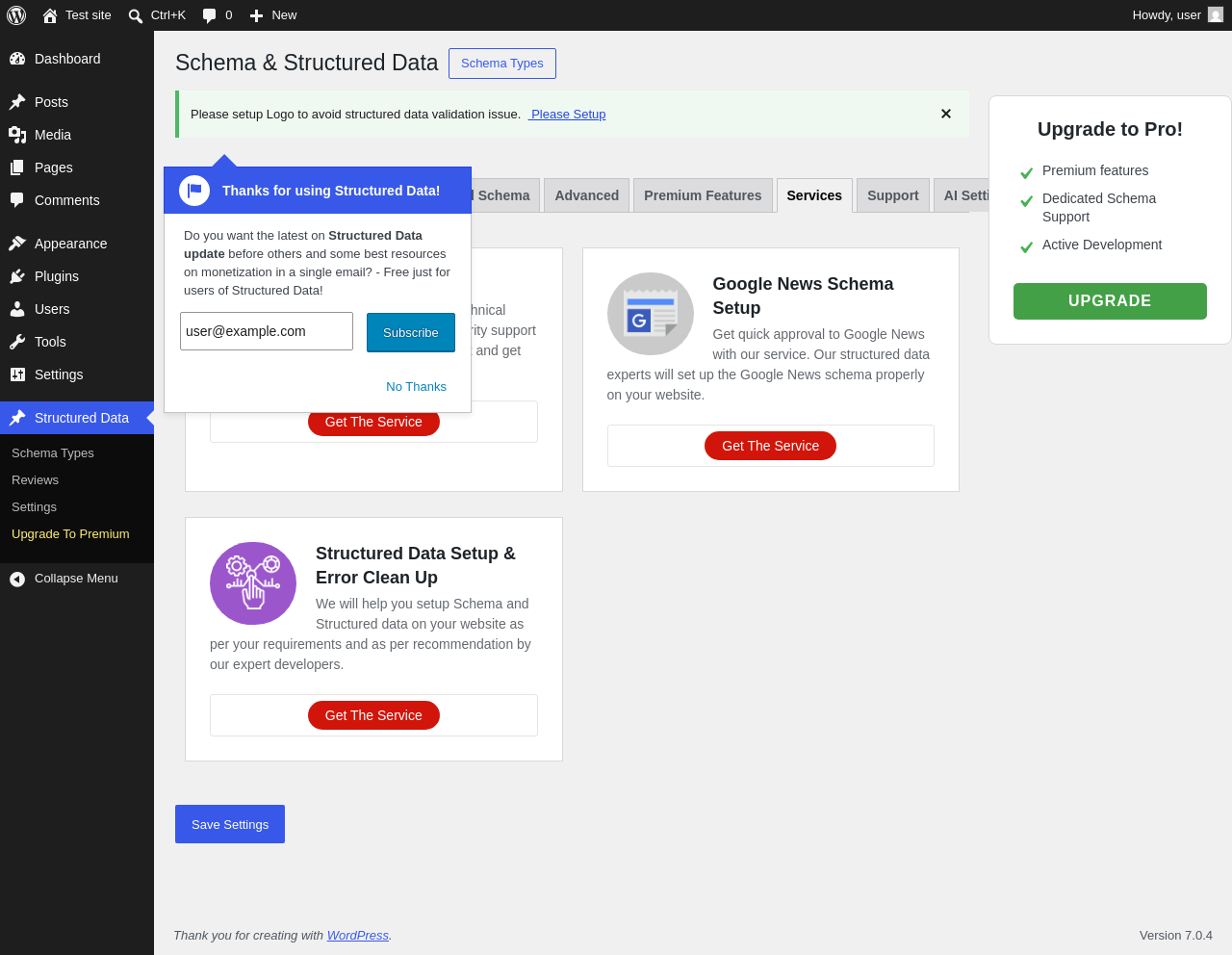Get the Structured Data Setup service

click(373, 715)
